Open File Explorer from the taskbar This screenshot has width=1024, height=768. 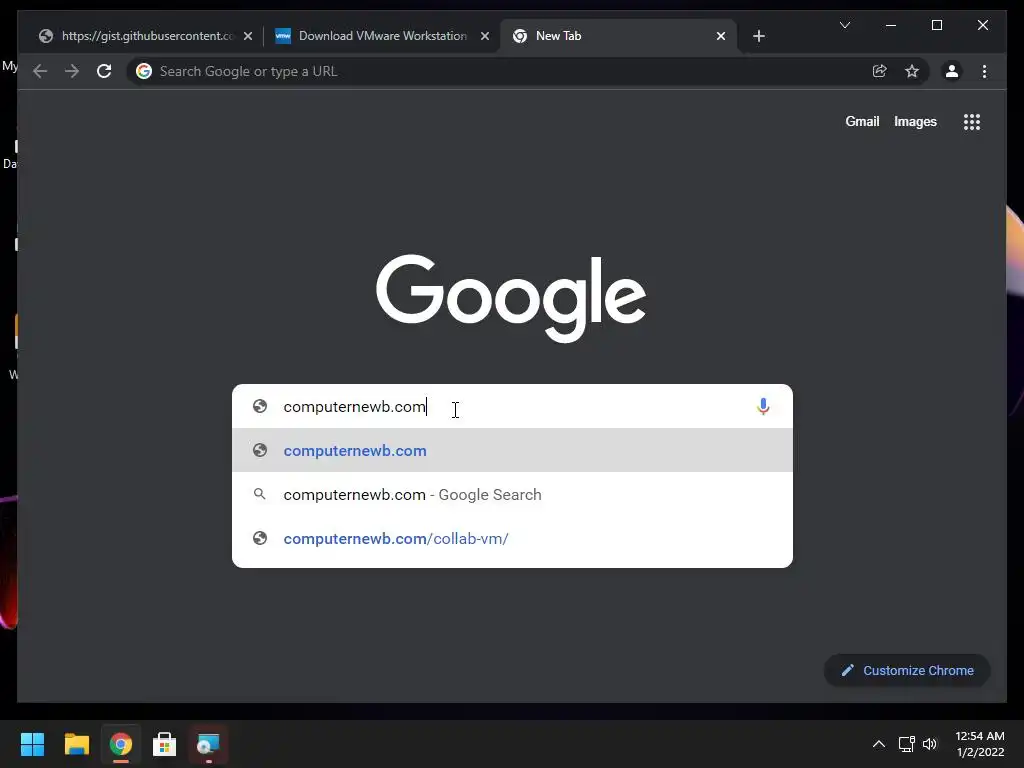76,744
